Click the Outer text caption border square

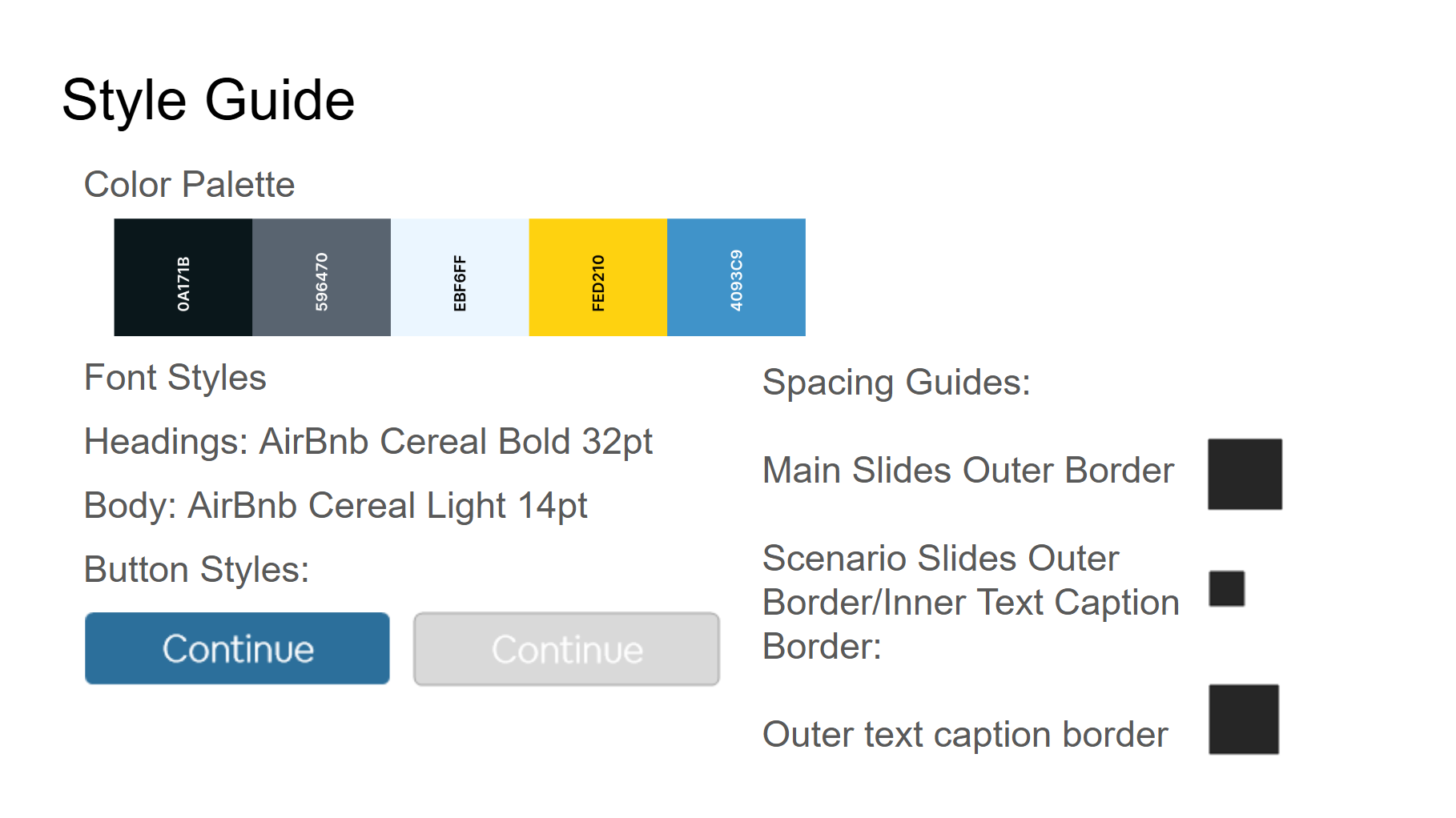[x=1243, y=719]
